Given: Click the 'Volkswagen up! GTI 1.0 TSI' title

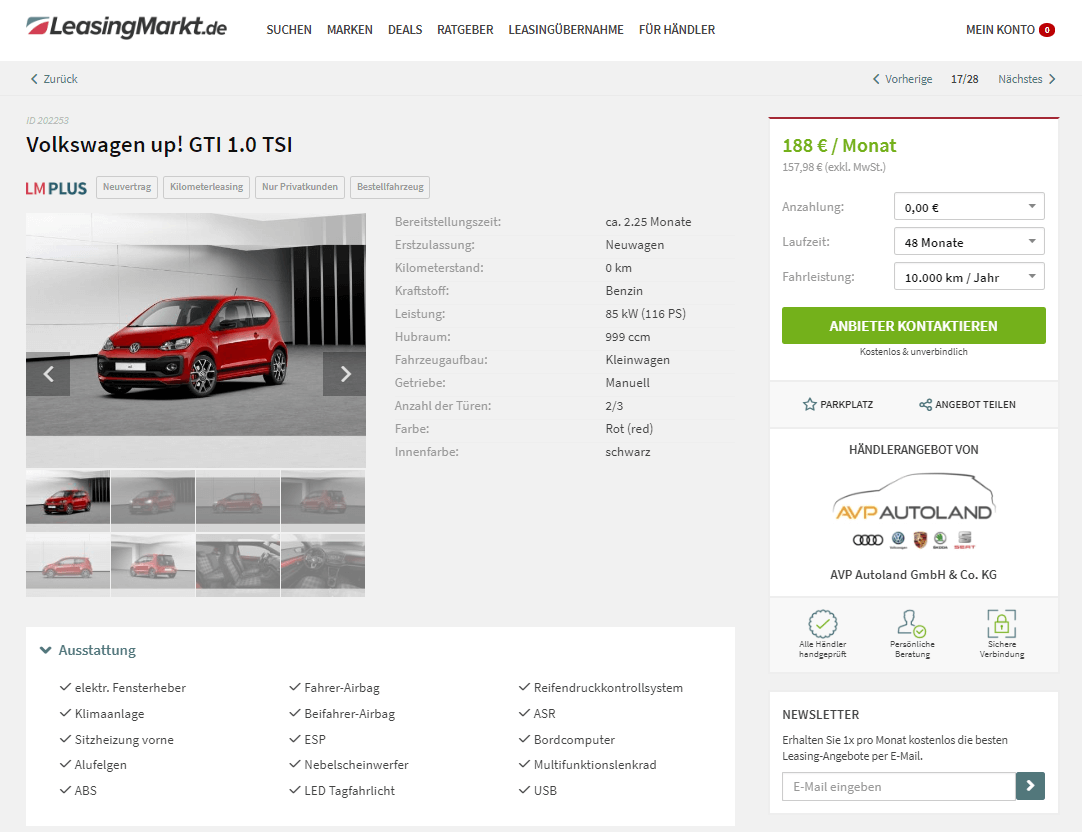Looking at the screenshot, I should point(159,145).
